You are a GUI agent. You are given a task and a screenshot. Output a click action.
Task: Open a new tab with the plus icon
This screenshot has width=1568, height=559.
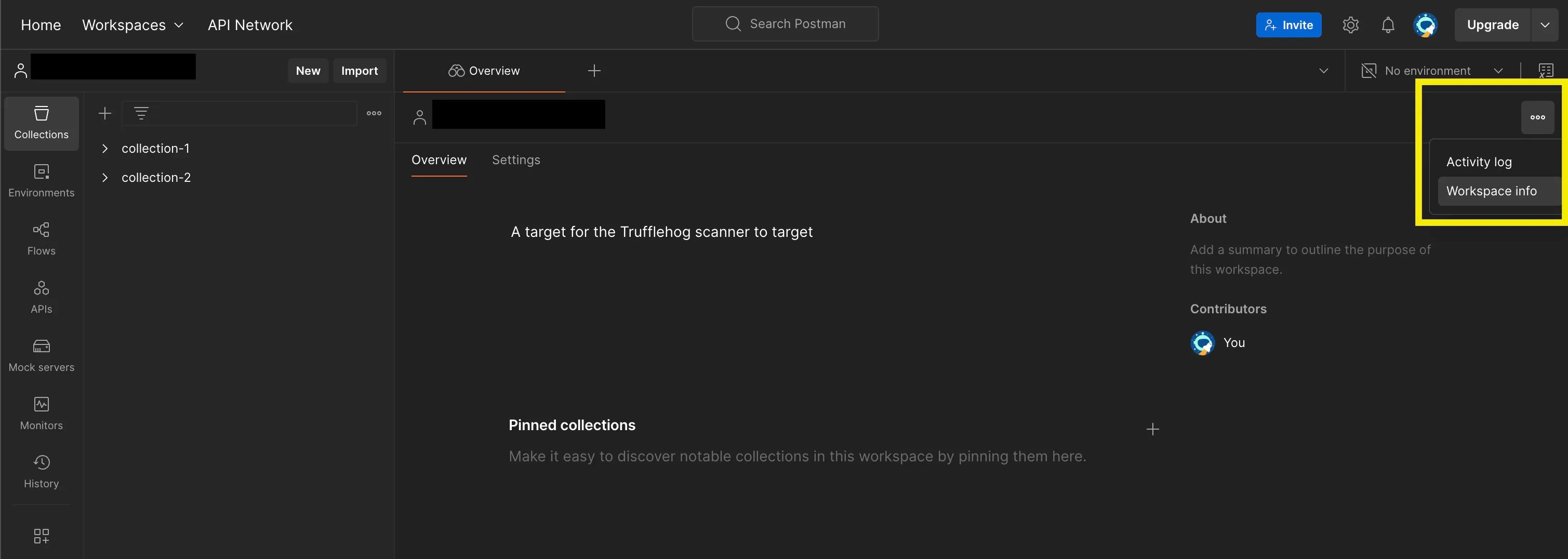point(594,71)
